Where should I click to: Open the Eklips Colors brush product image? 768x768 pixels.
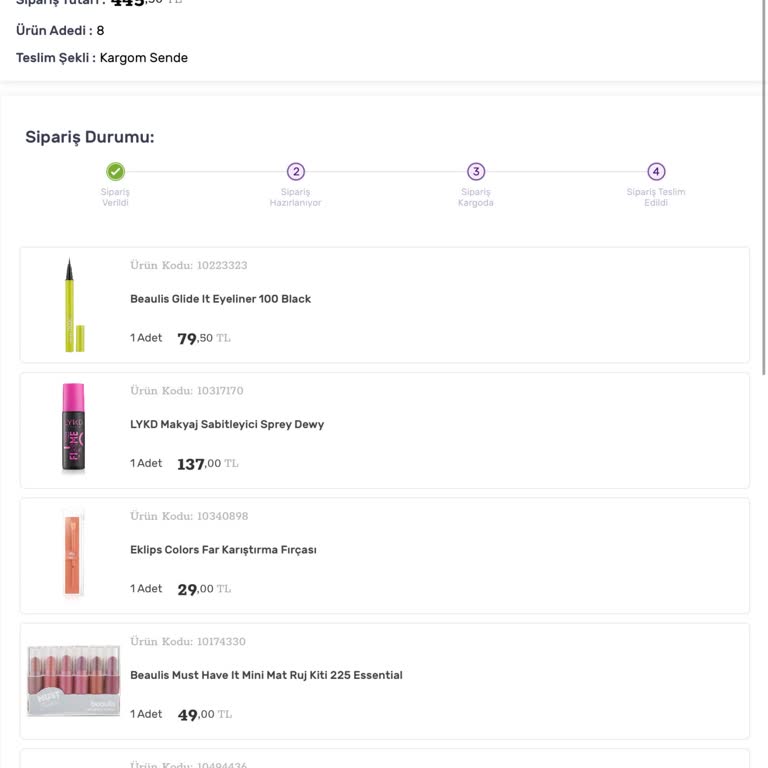click(x=73, y=554)
